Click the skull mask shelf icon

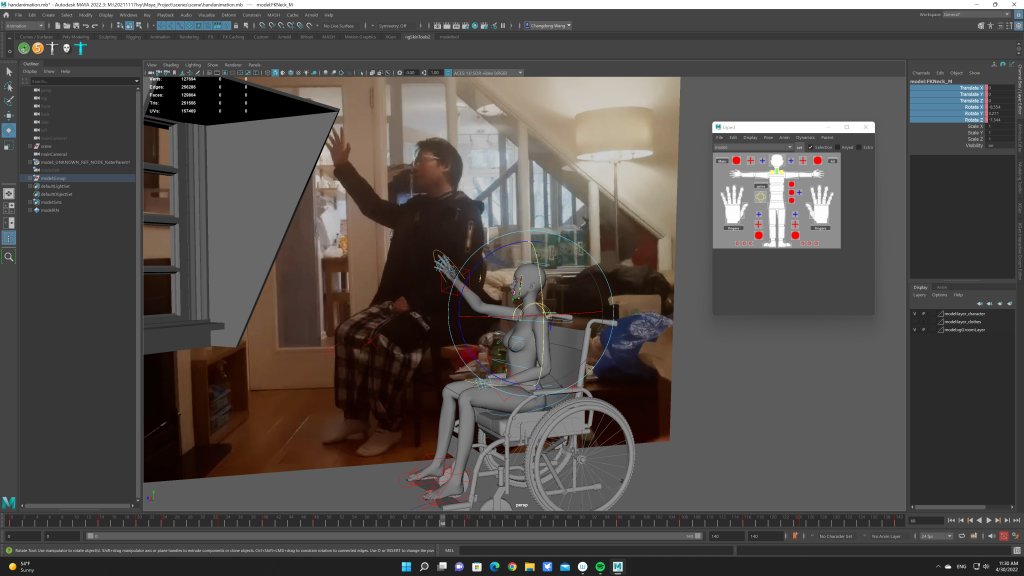(66, 47)
